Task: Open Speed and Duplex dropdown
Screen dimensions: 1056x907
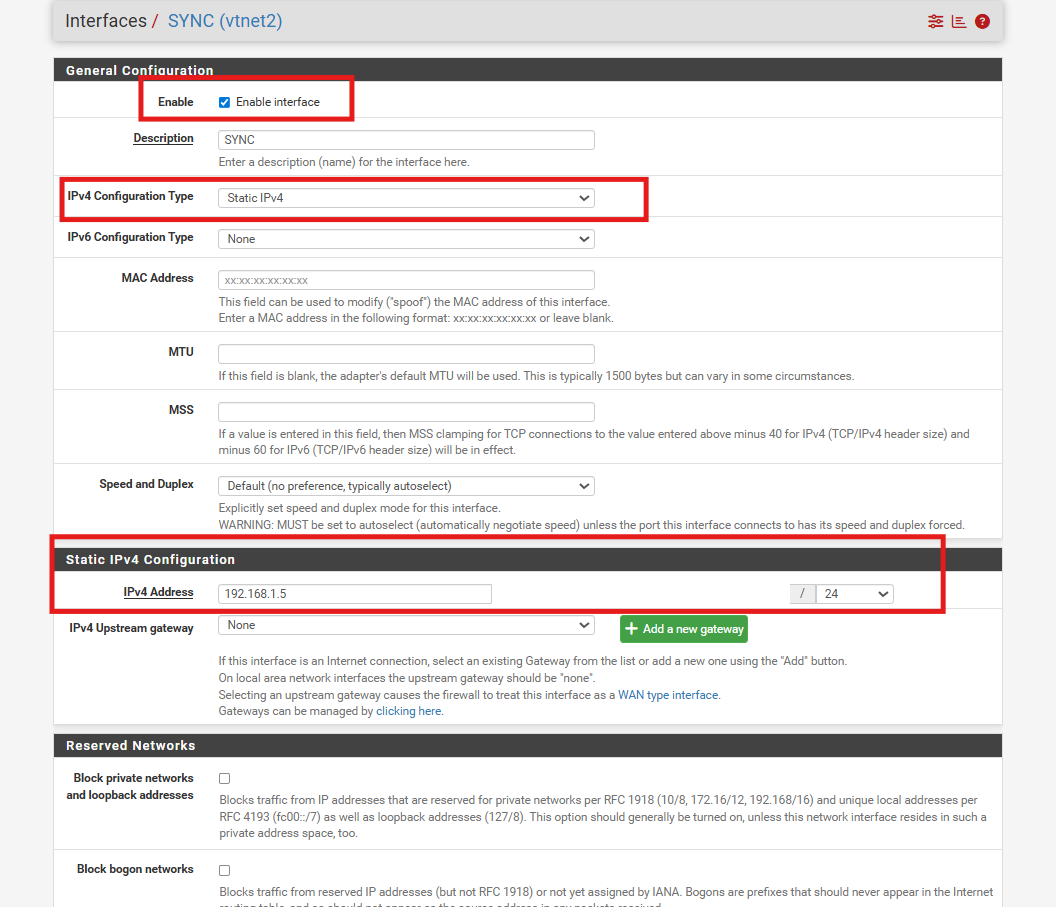Action: coord(406,486)
